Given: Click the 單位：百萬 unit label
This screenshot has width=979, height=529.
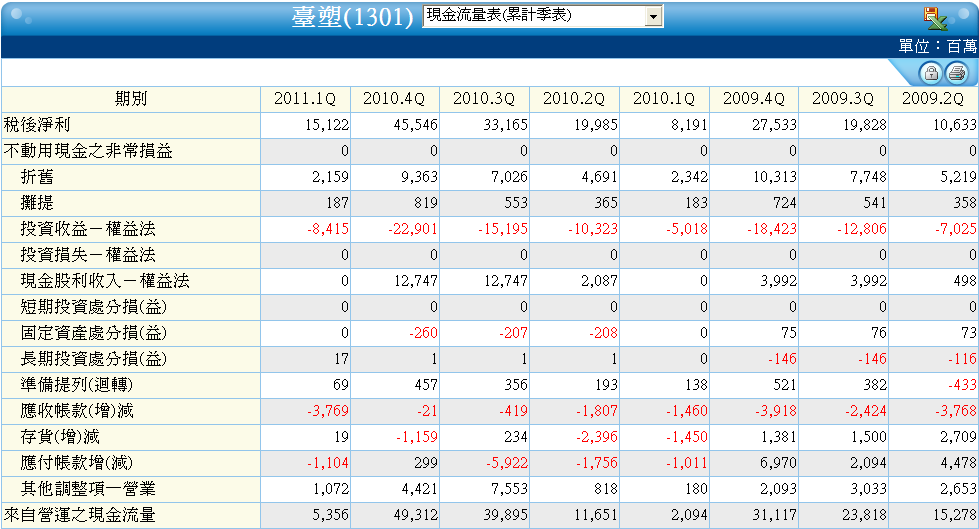Looking at the screenshot, I should pos(937,47).
